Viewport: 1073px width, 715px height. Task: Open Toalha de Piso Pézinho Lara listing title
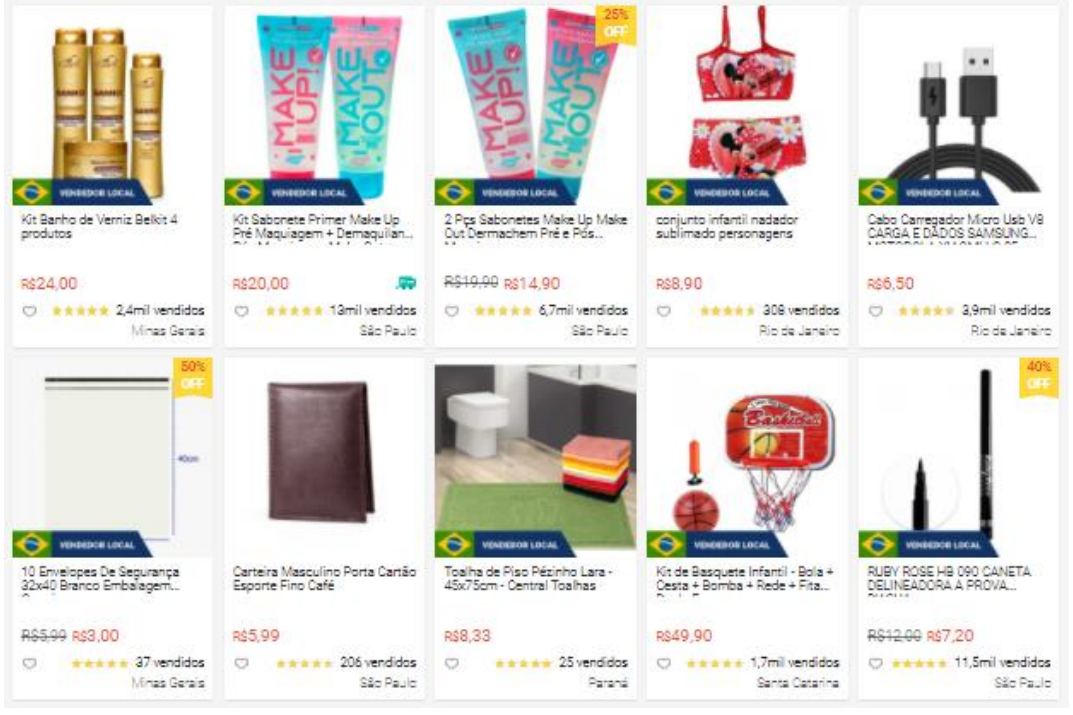[x=528, y=578]
